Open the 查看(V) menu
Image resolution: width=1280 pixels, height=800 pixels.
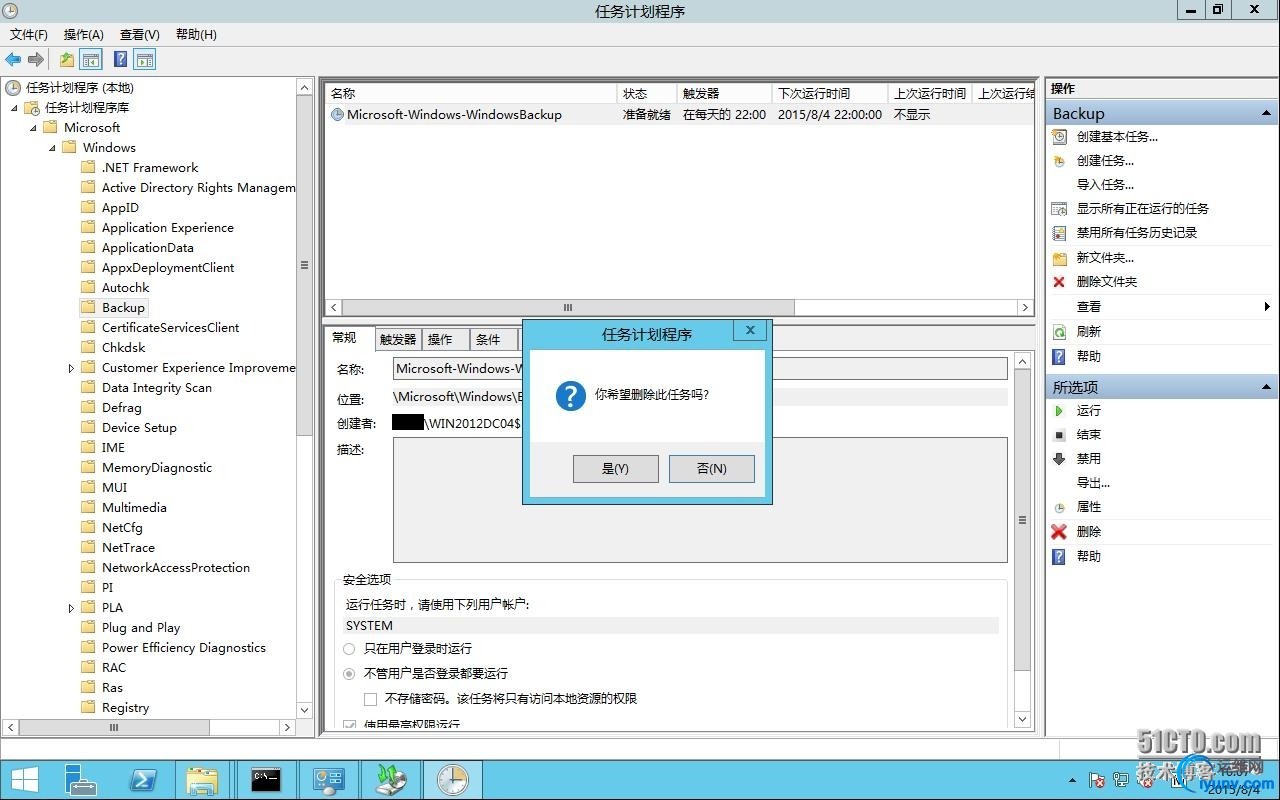140,35
